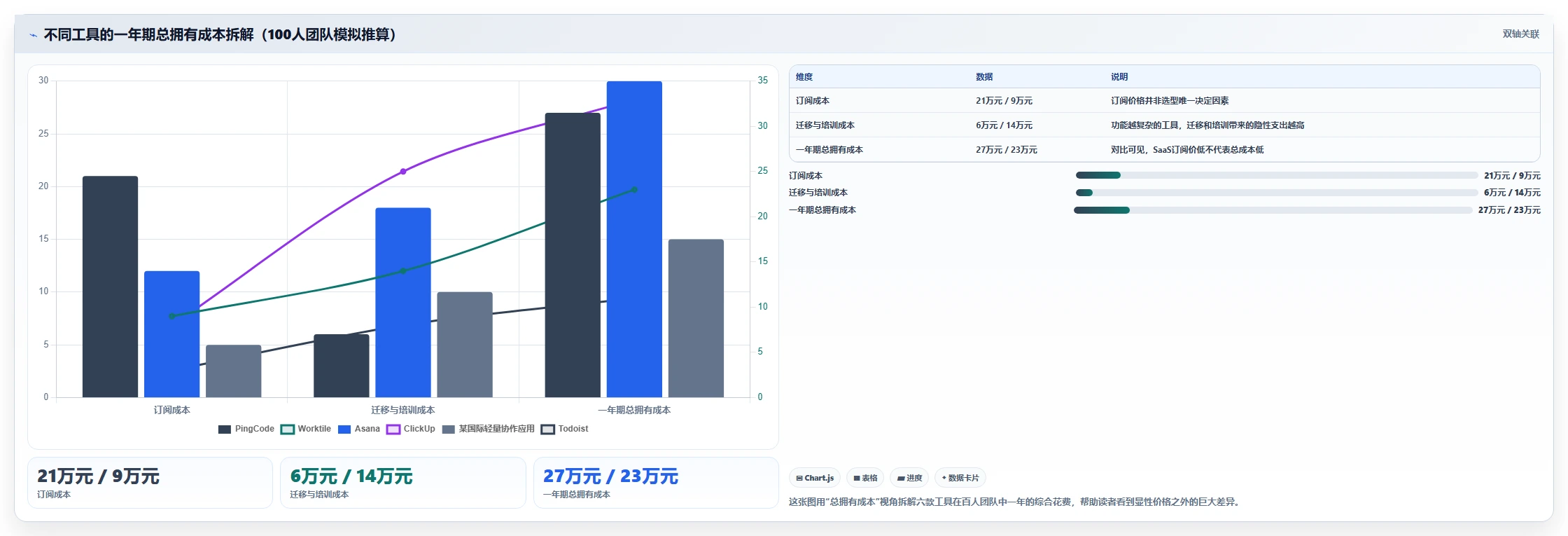Toggle ClickUp legend swatch
The width and height of the screenshot is (1568, 536).
click(393, 430)
